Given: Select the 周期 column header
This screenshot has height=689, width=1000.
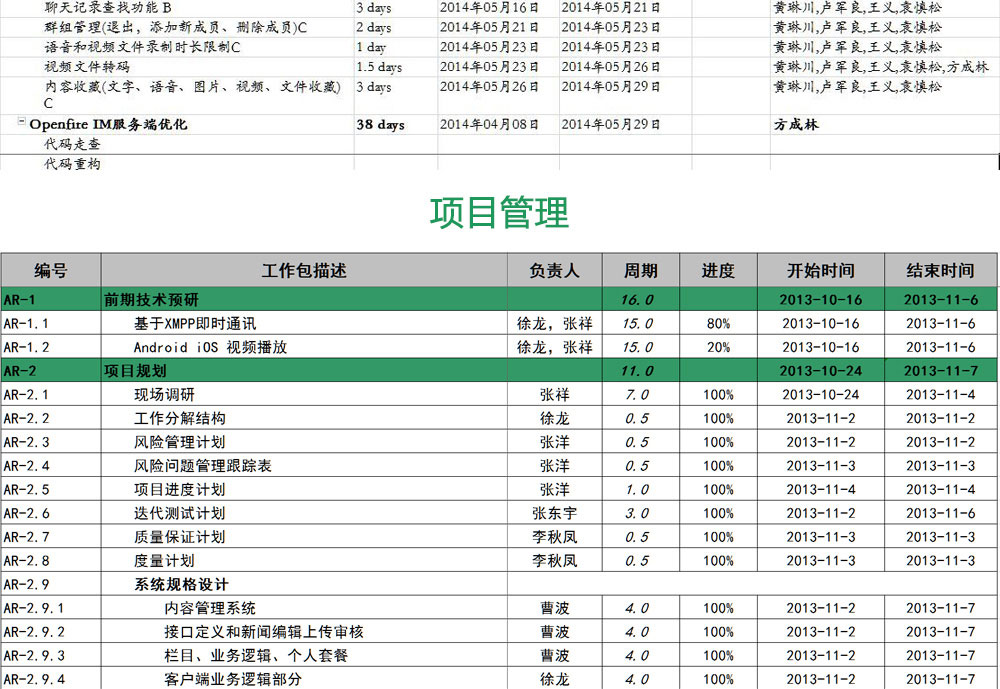Looking at the screenshot, I should tap(641, 270).
